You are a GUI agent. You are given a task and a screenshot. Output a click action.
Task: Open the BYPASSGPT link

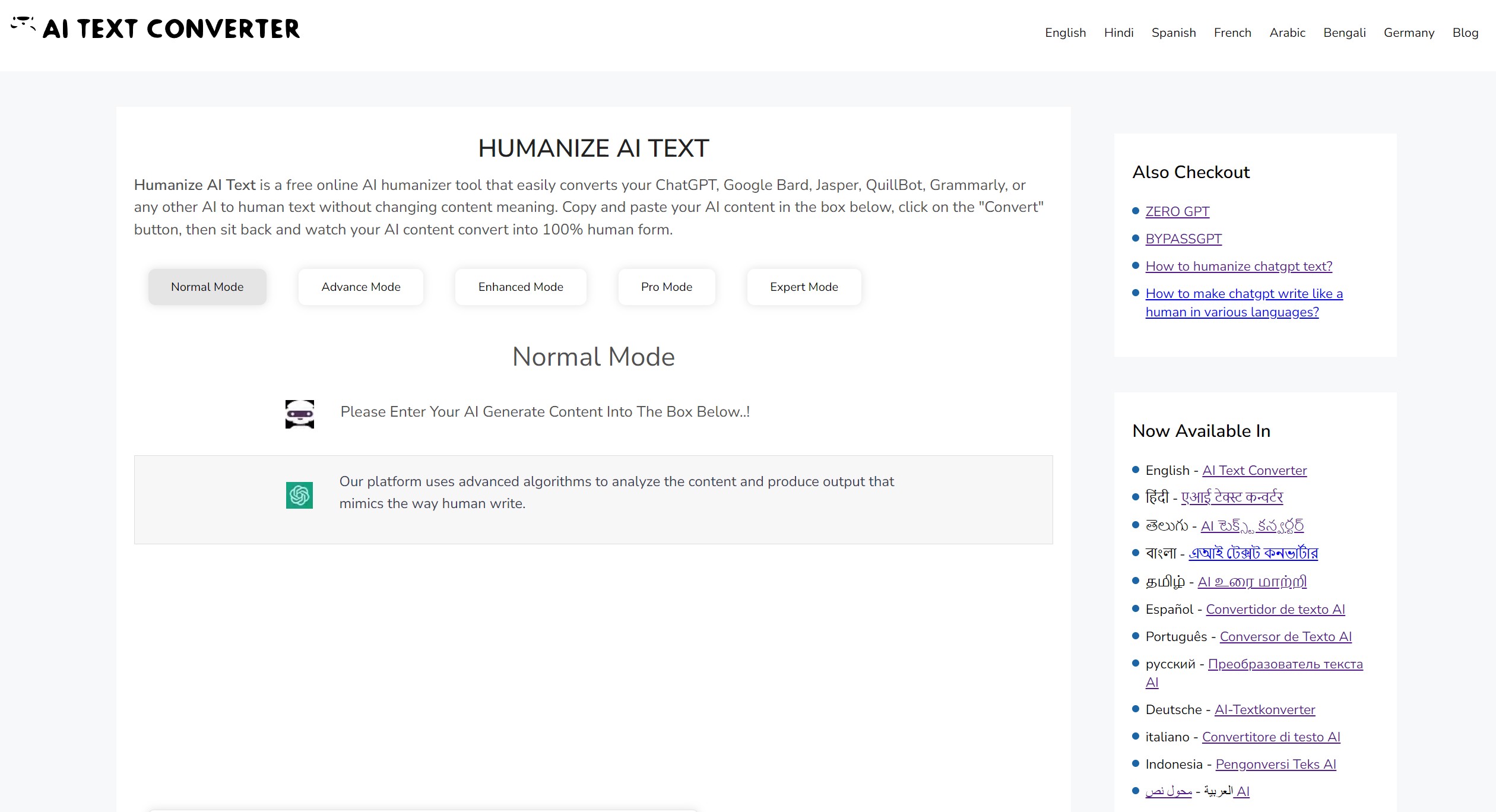point(1183,239)
